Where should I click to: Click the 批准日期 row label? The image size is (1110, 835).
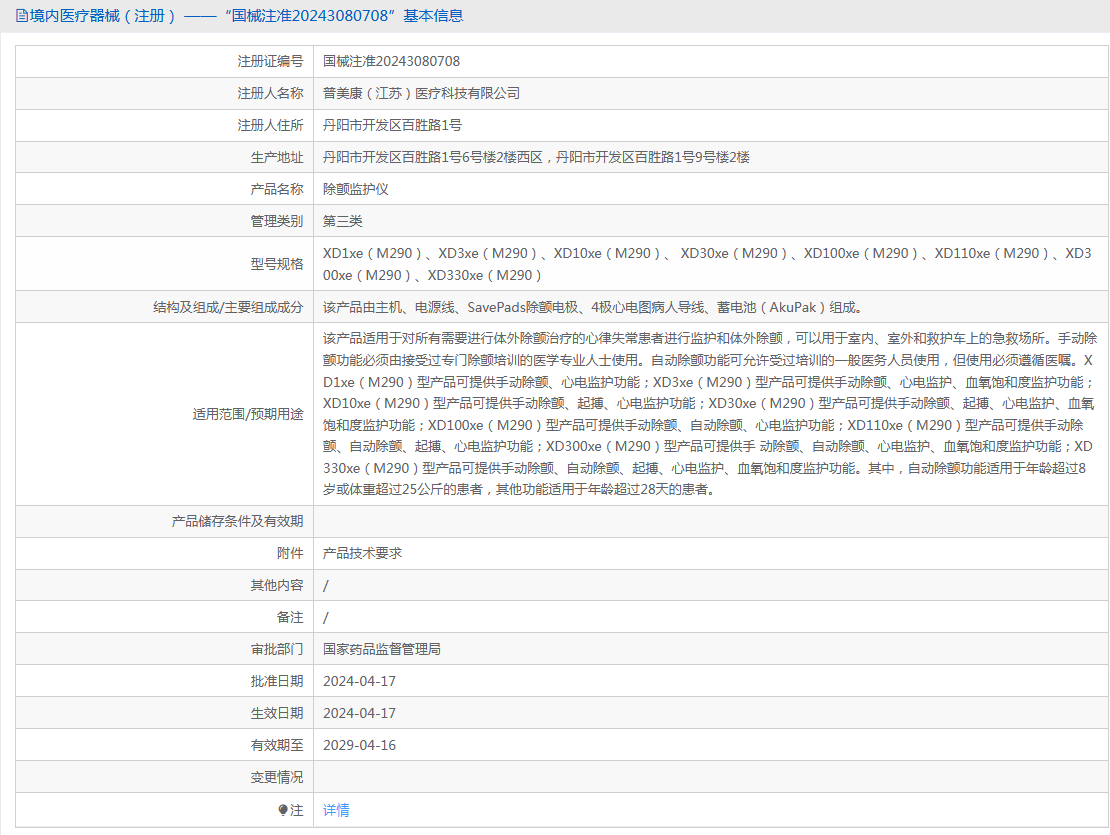276,681
